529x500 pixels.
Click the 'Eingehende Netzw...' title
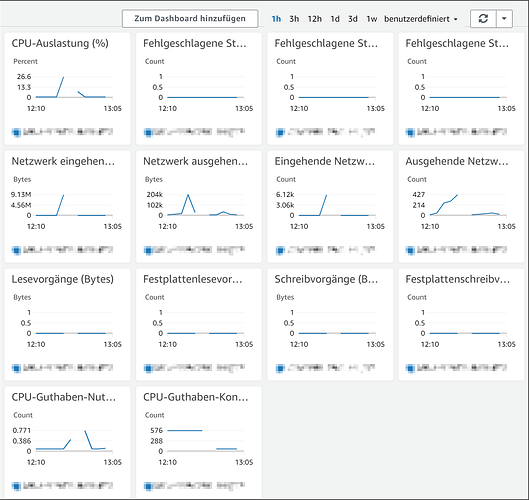click(x=325, y=161)
